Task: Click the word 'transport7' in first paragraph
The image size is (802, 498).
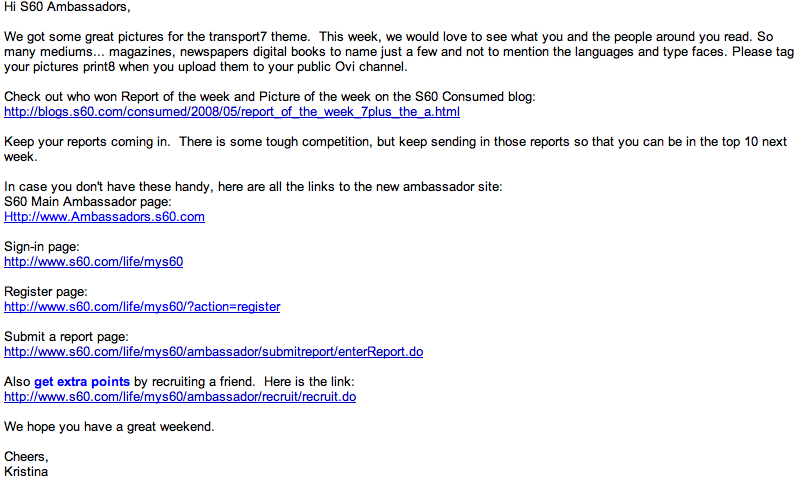Action: [x=238, y=37]
